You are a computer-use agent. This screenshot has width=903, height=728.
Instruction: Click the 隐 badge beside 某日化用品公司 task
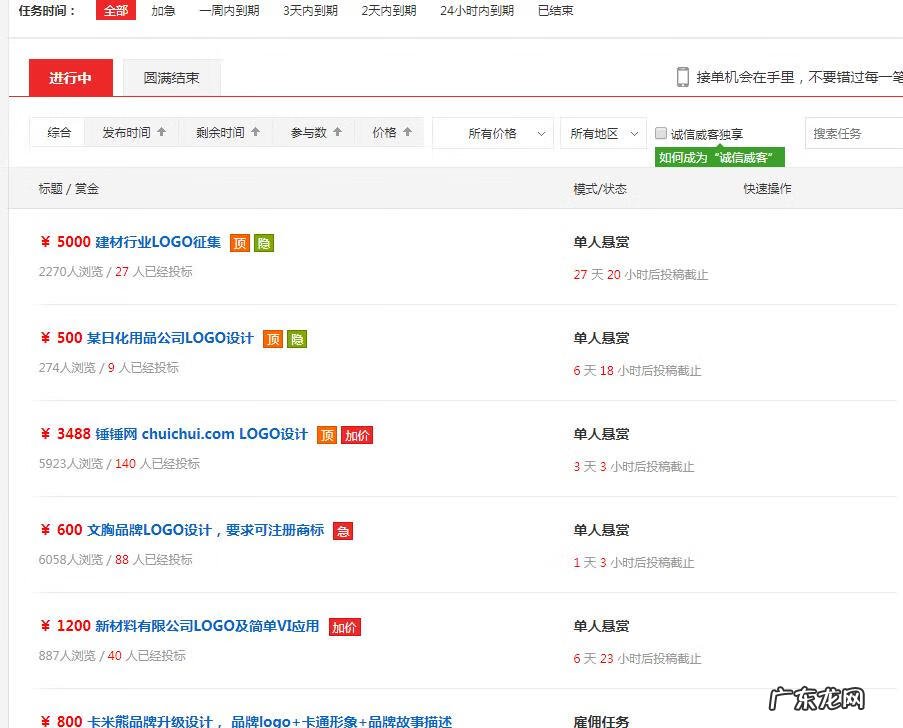click(x=298, y=339)
